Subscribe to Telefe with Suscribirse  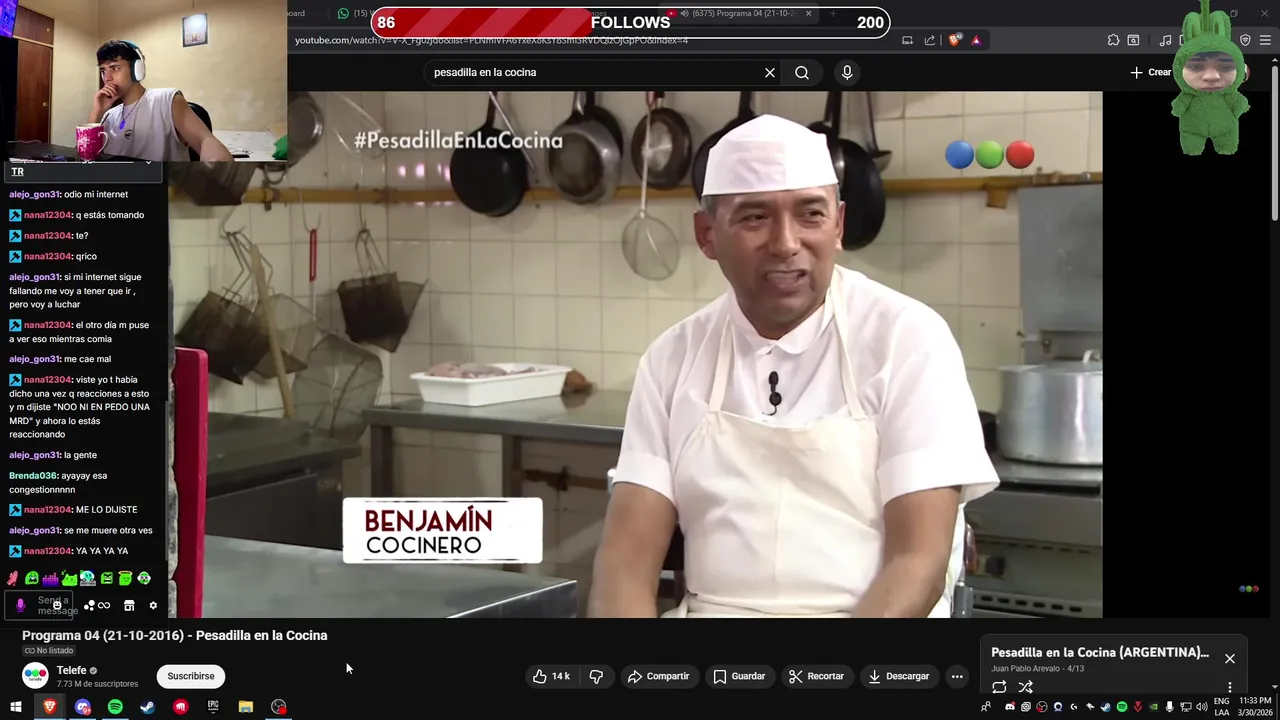[x=191, y=676]
